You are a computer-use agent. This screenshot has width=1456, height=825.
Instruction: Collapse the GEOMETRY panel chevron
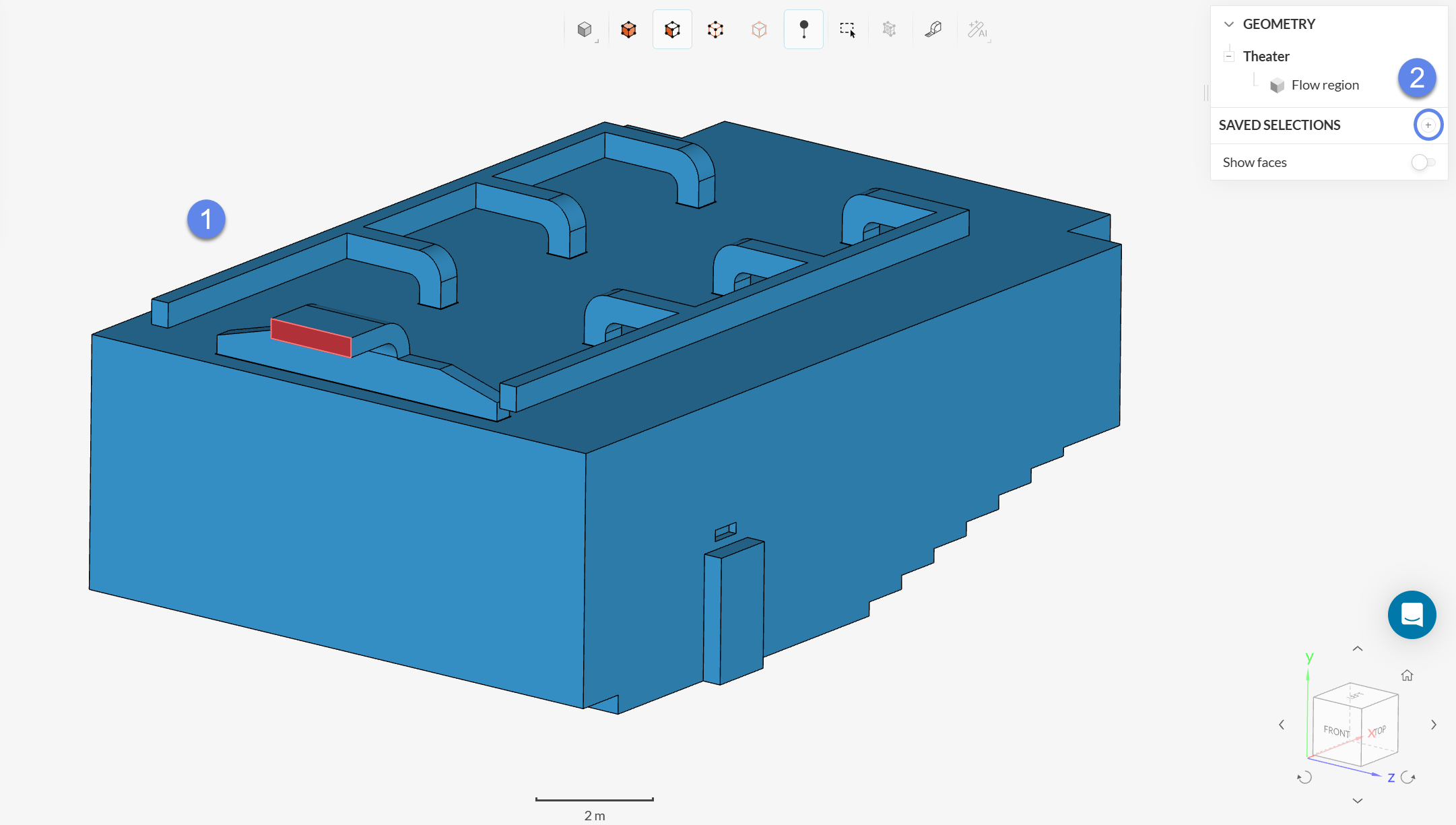(1229, 24)
